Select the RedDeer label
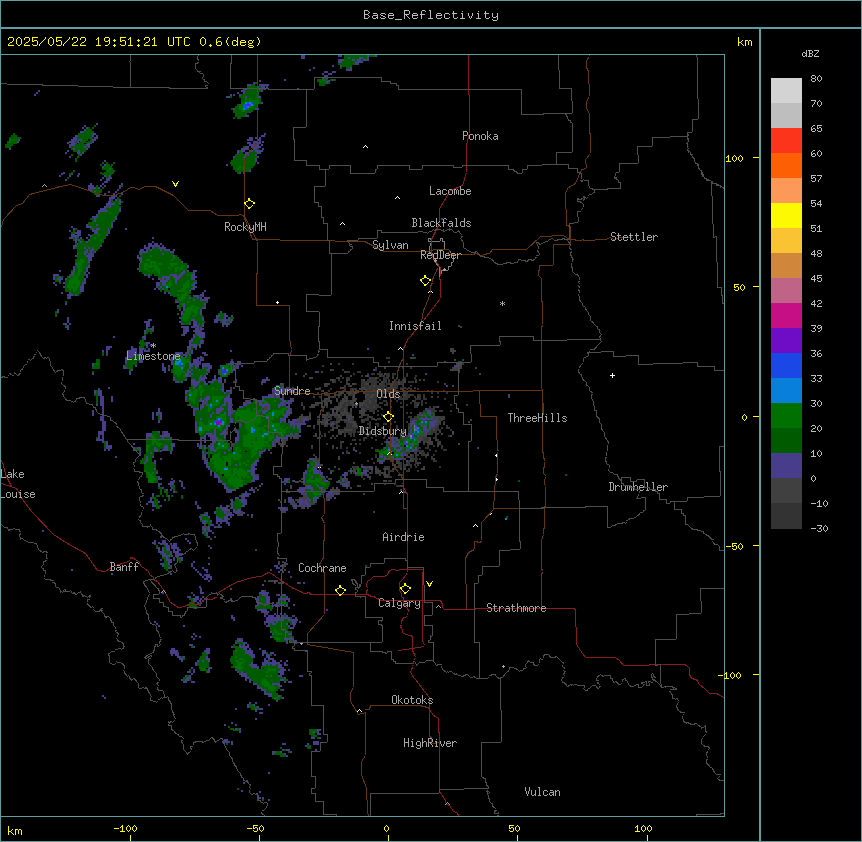The image size is (862, 842). pyautogui.click(x=440, y=255)
